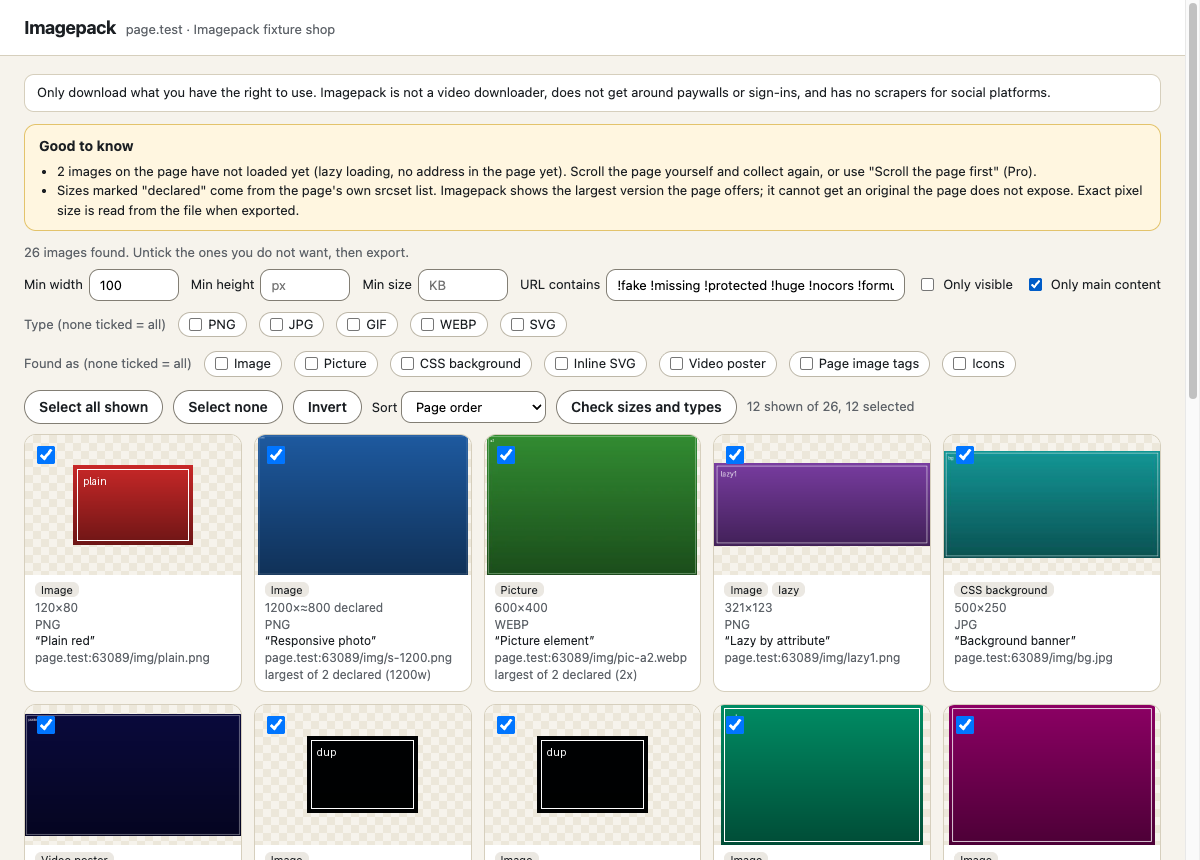Viewport: 1200px width, 860px height.
Task: Focus the Min width field
Action: click(134, 285)
